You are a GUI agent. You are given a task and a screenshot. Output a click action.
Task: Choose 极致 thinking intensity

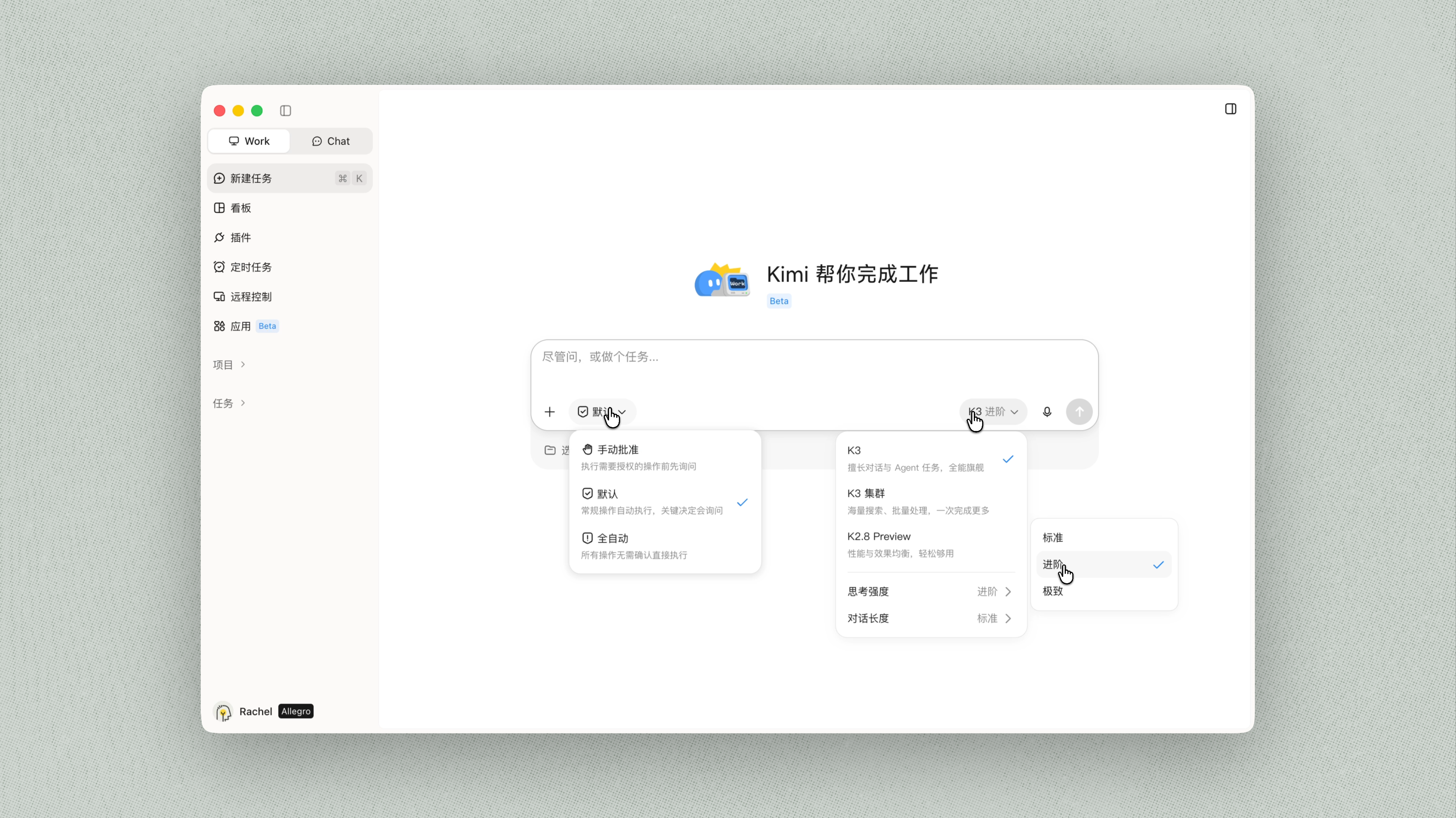pyautogui.click(x=1104, y=591)
